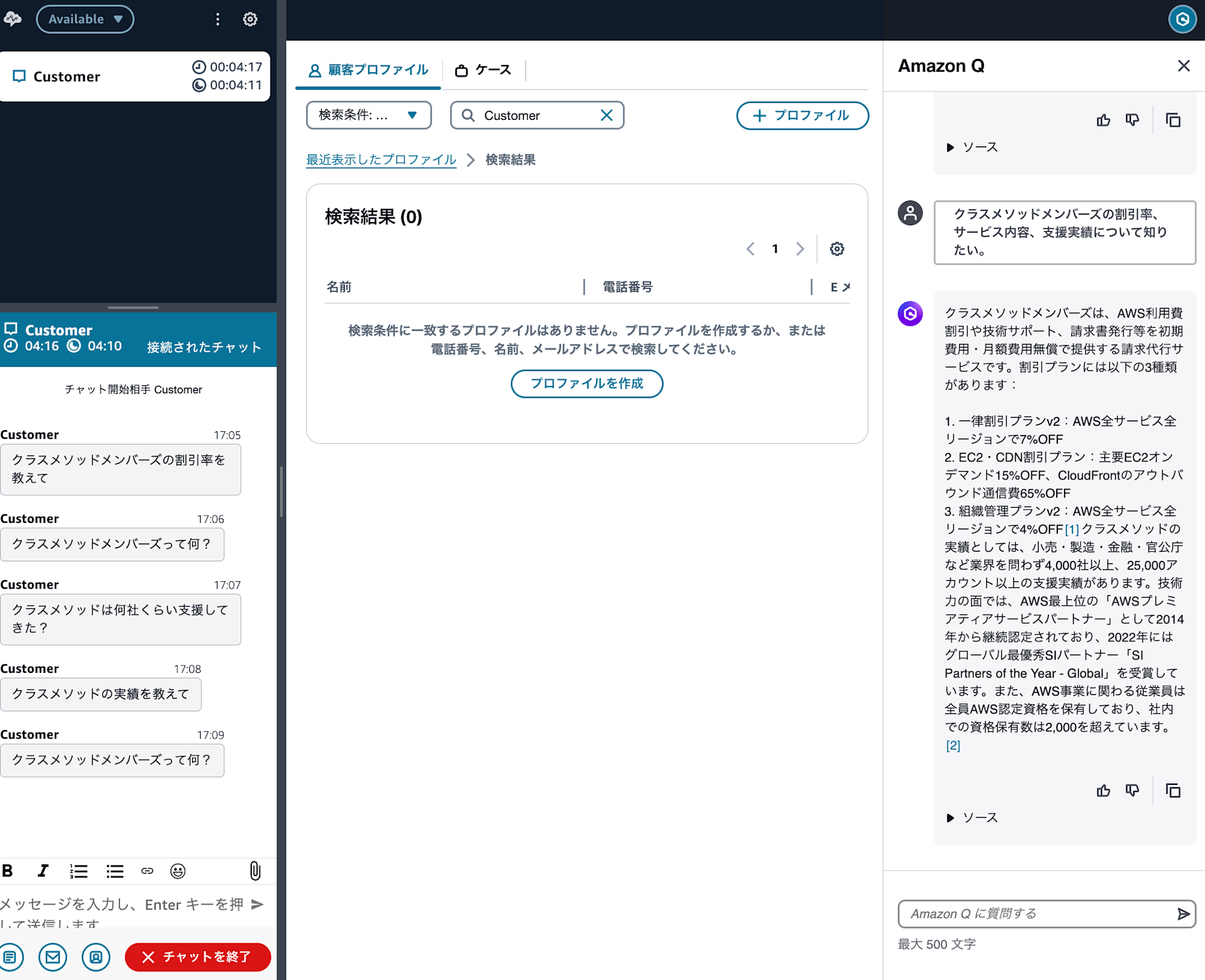Click the user question bubble in Amazon Q
Screen dimensions: 1205x980
tap(1065, 233)
